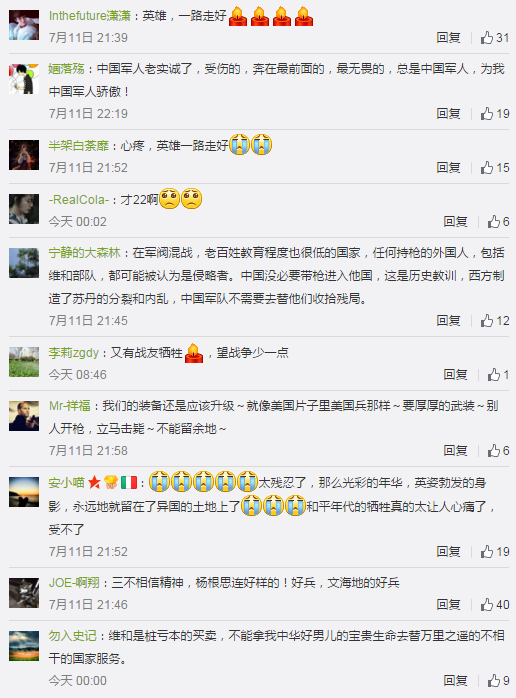Like the JOE-啊翔 comment with 40 likes
516x698 pixels.
tap(487, 605)
